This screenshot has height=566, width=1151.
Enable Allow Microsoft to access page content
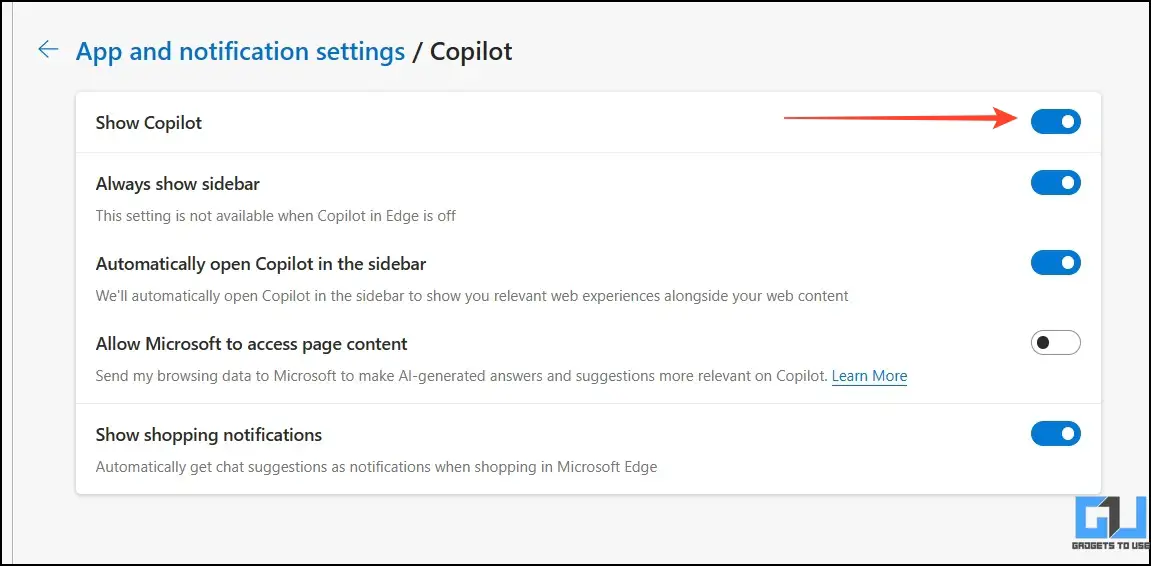(1056, 342)
